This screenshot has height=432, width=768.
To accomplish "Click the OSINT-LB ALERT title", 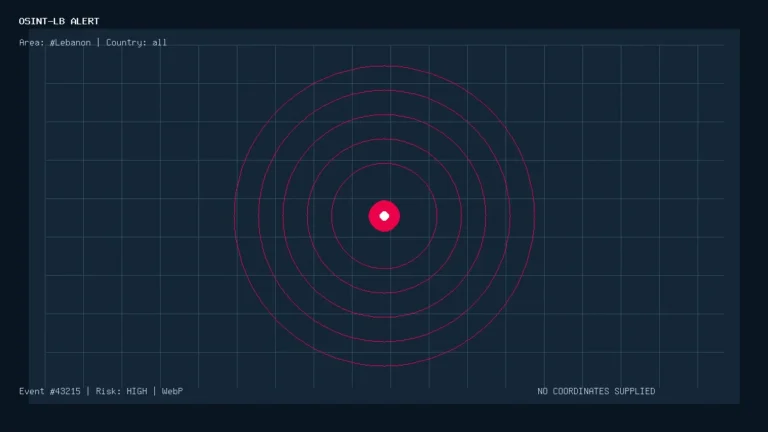I will click(59, 21).
